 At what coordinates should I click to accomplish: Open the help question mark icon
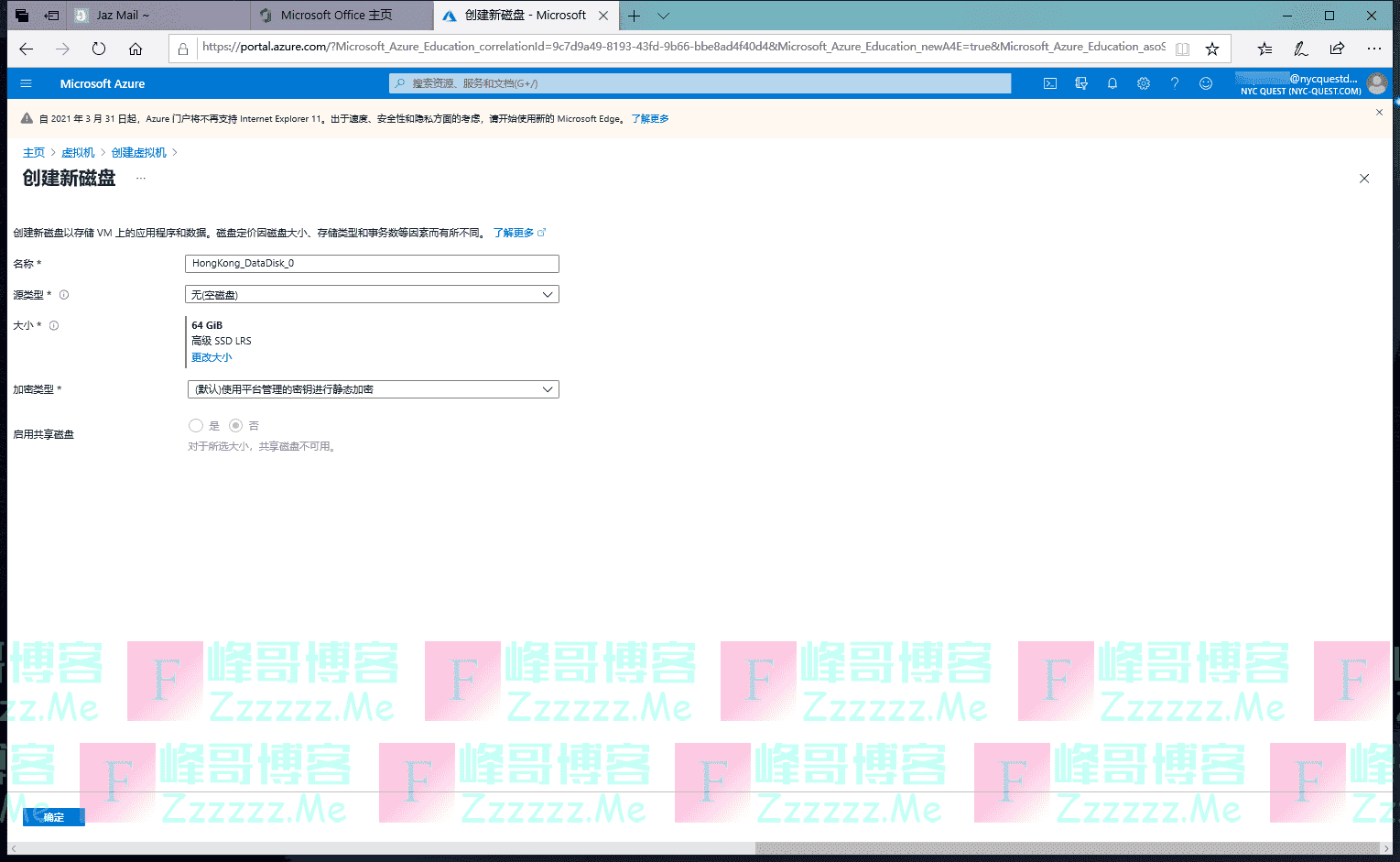click(1175, 83)
